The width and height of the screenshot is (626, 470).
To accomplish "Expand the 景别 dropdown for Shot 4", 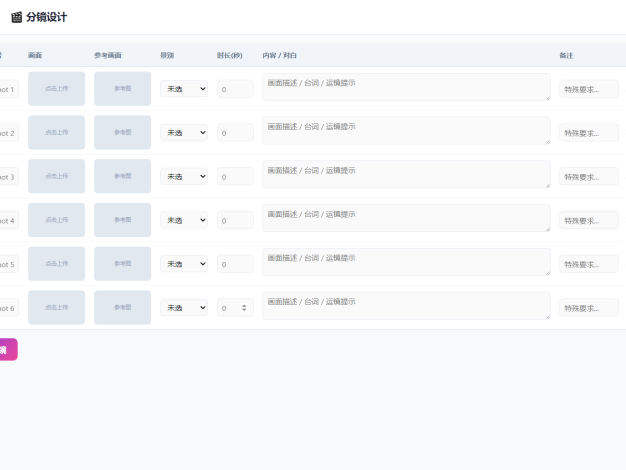I will coord(184,220).
